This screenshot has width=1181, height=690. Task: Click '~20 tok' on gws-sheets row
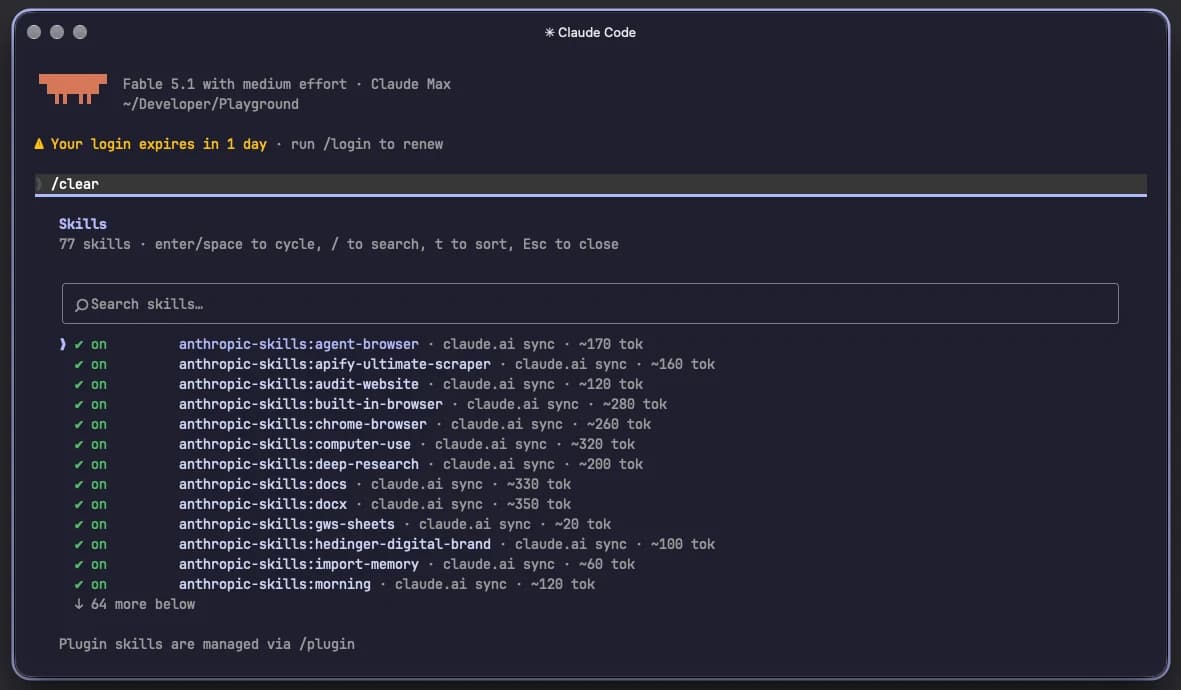point(583,524)
